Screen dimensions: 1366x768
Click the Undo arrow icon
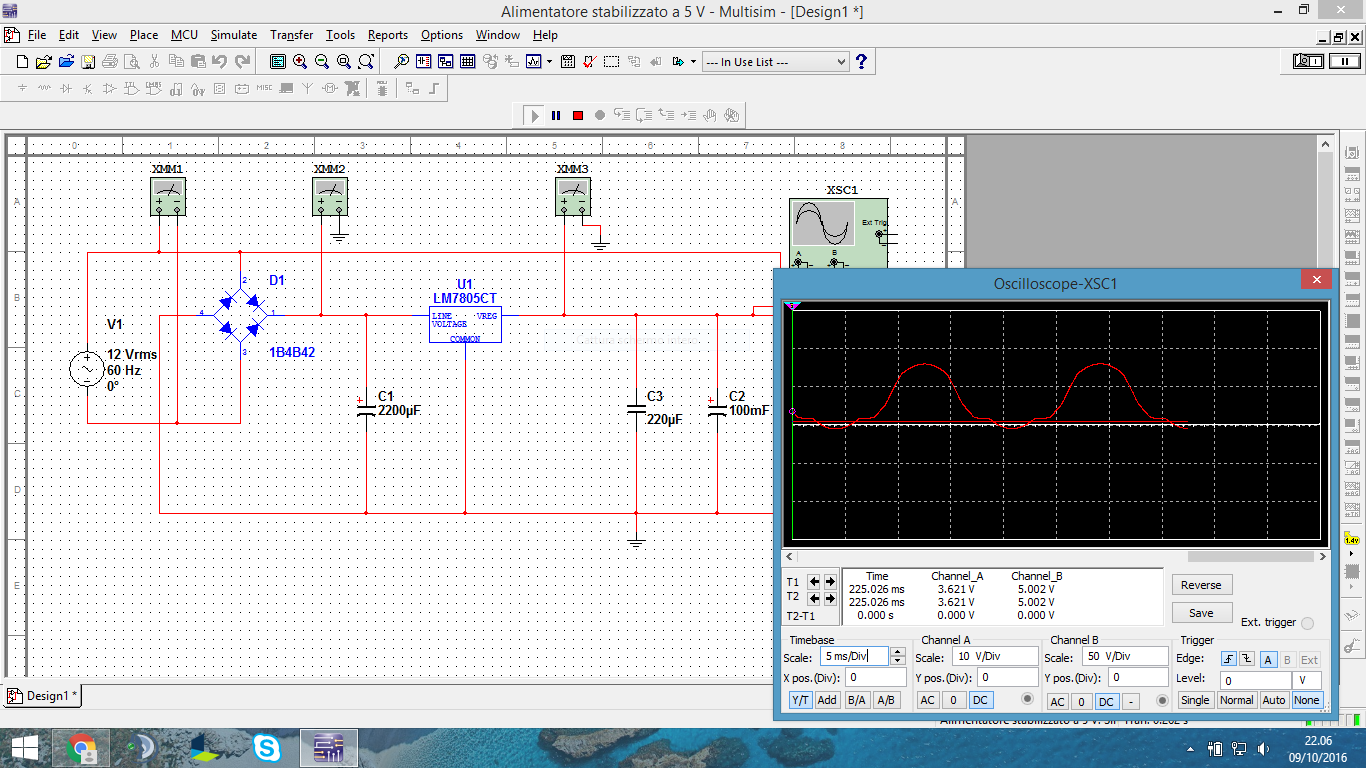pyautogui.click(x=220, y=62)
